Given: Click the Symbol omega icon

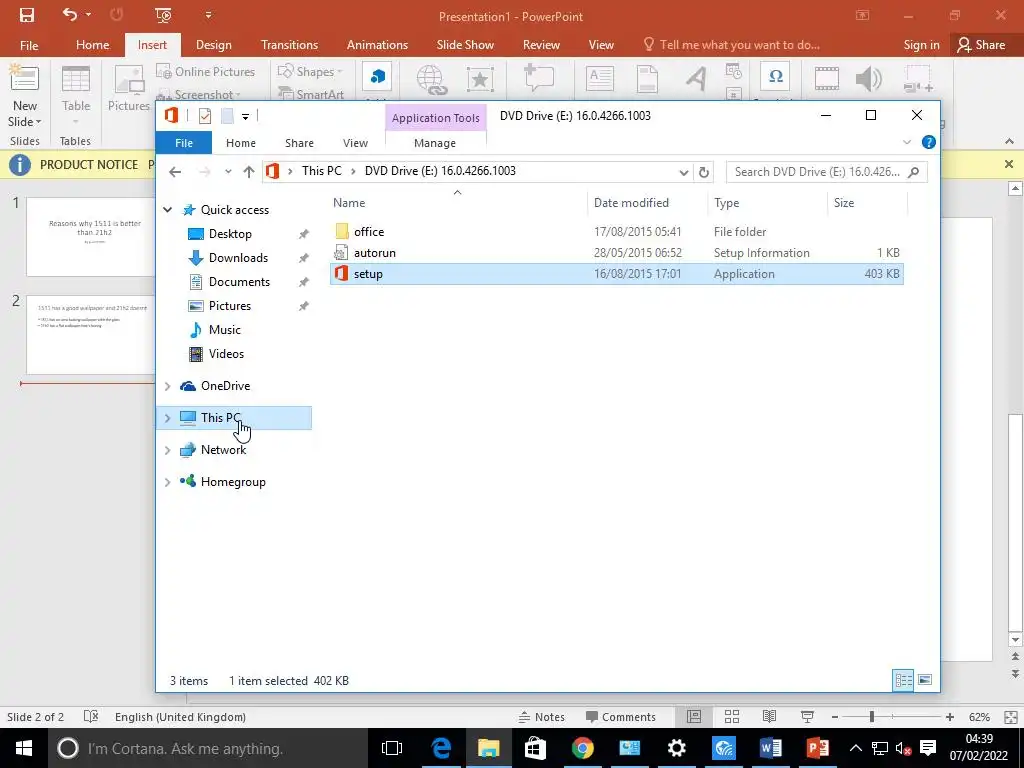Looking at the screenshot, I should click(775, 77).
